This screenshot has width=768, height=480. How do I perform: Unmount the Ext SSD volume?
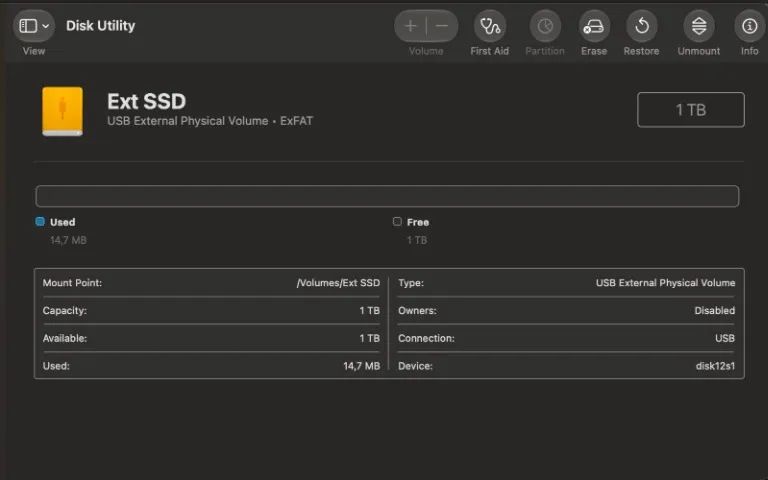coord(699,26)
